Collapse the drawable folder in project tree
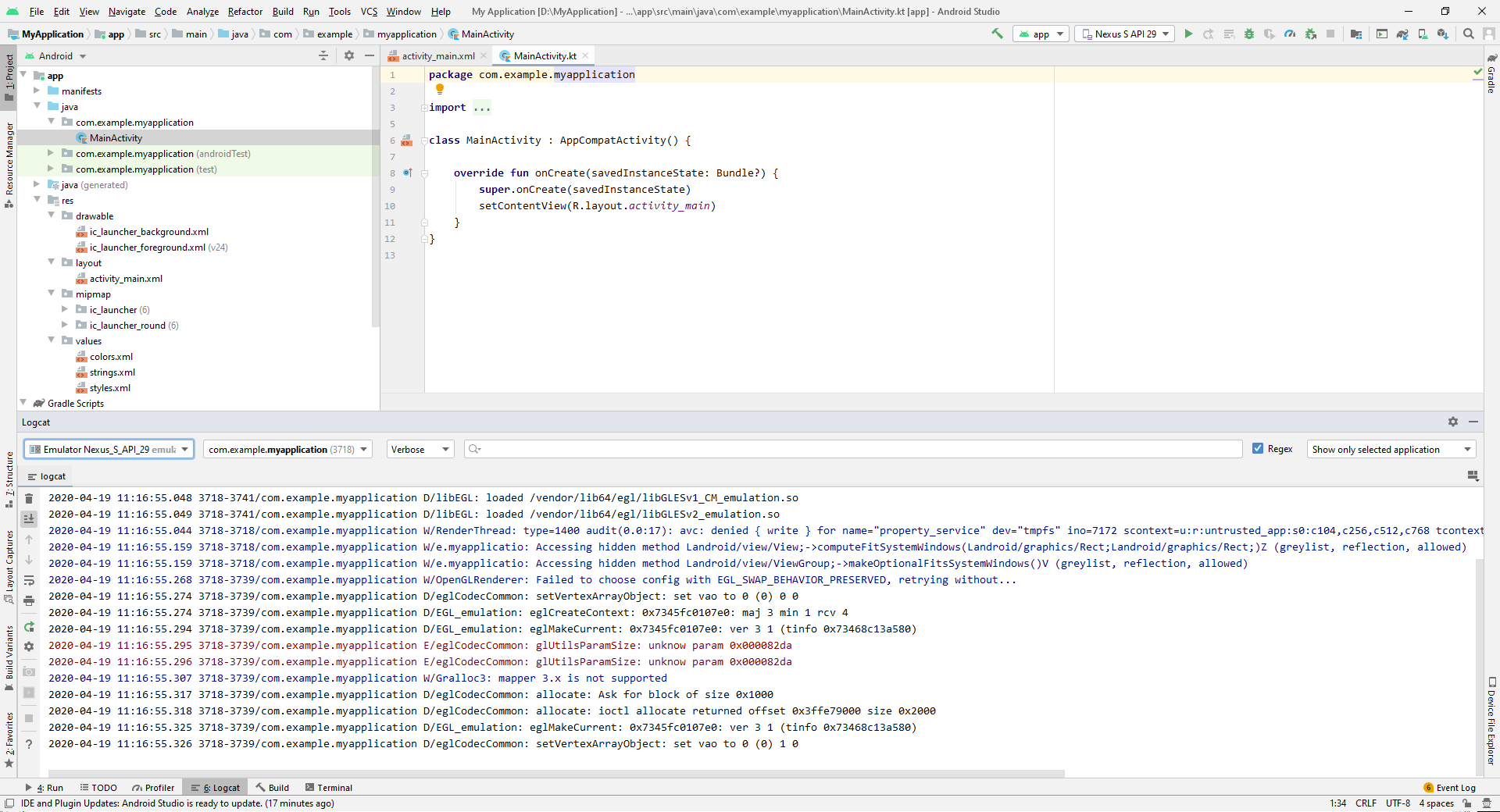Screen dimensions: 1500x812 [52, 215]
